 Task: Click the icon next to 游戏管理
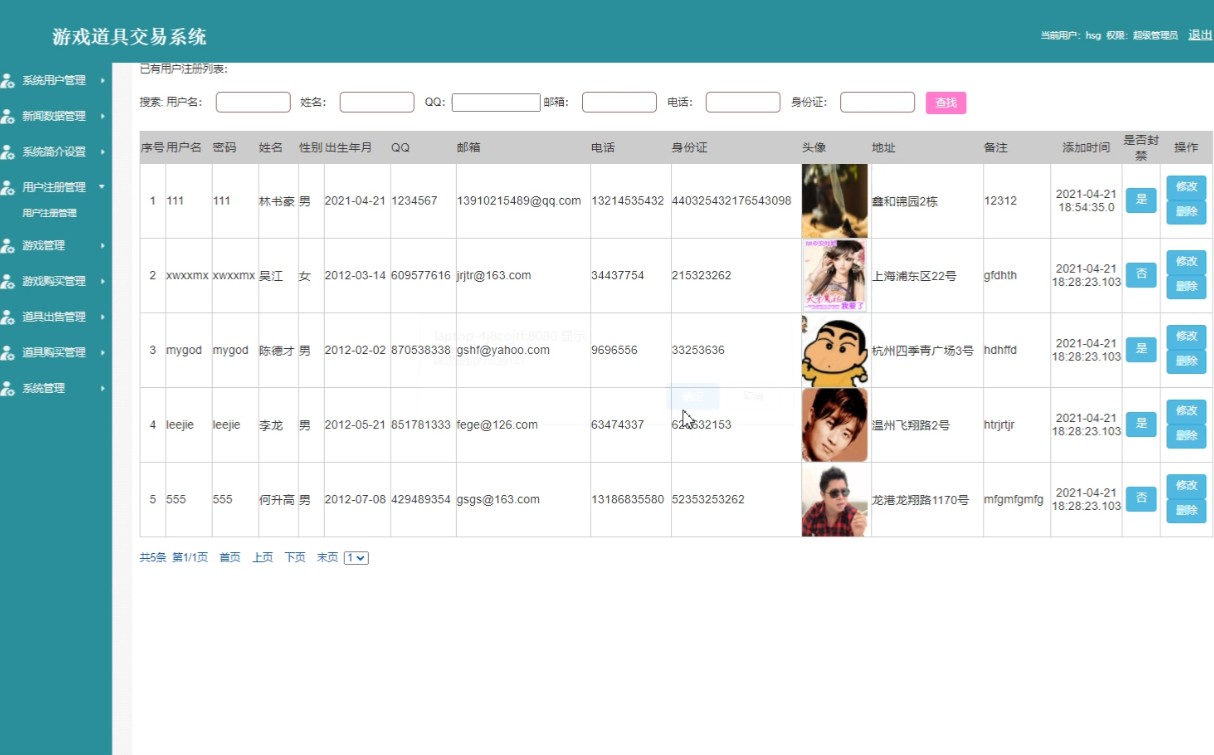click(8, 245)
